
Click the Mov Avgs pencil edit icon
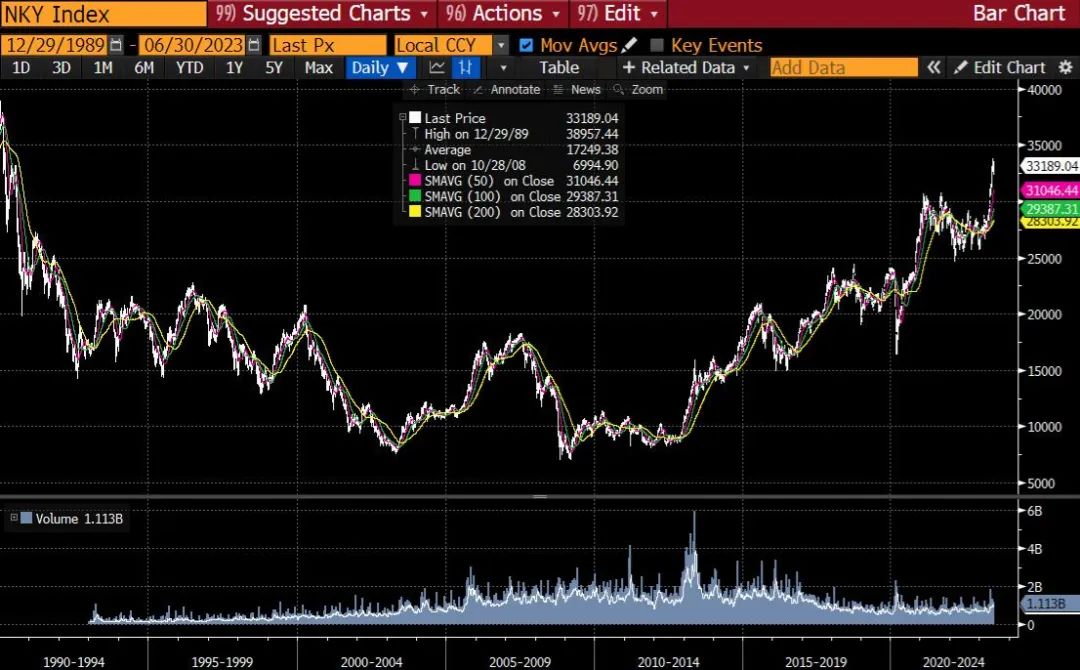coord(629,45)
